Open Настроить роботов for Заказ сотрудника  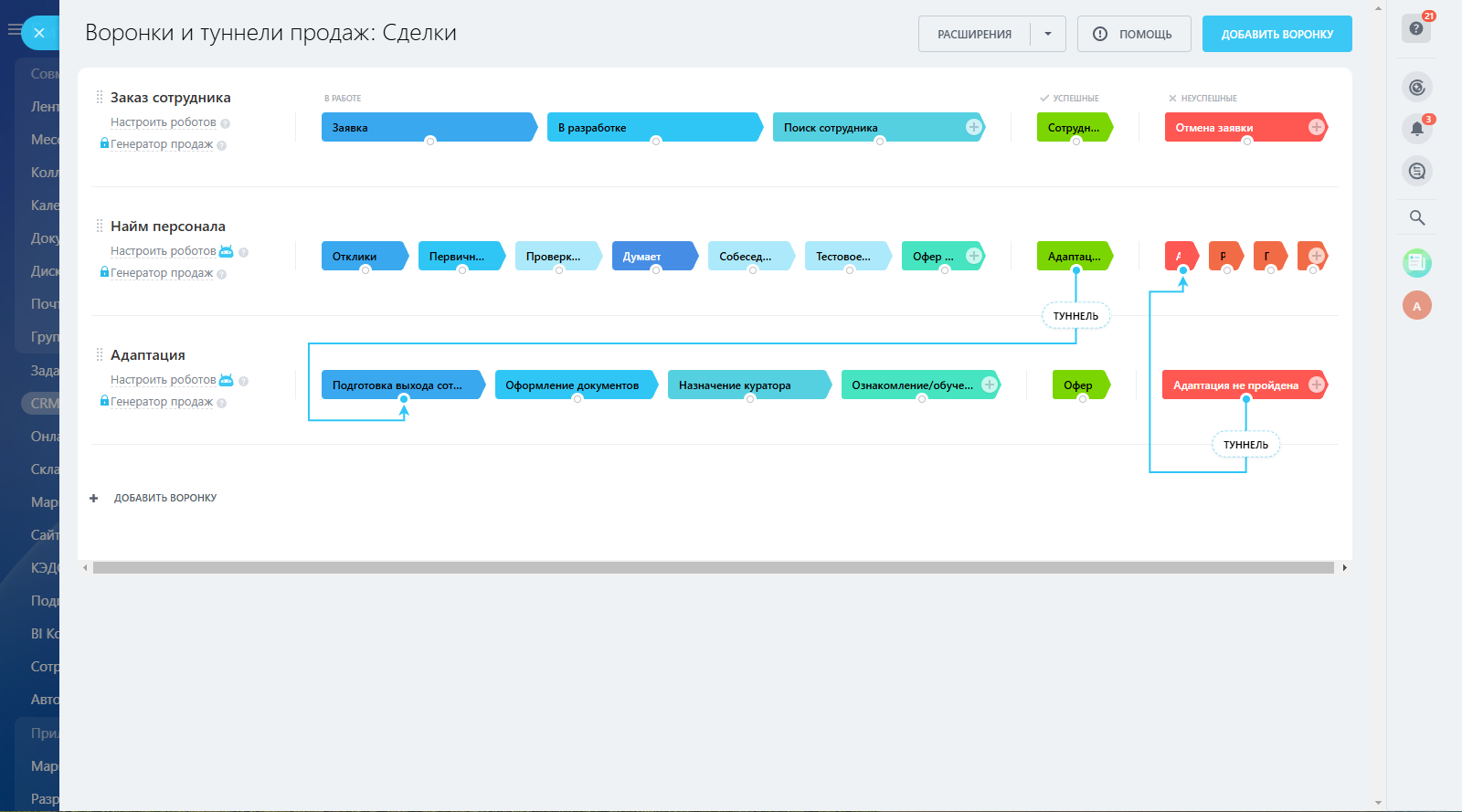click(x=164, y=122)
